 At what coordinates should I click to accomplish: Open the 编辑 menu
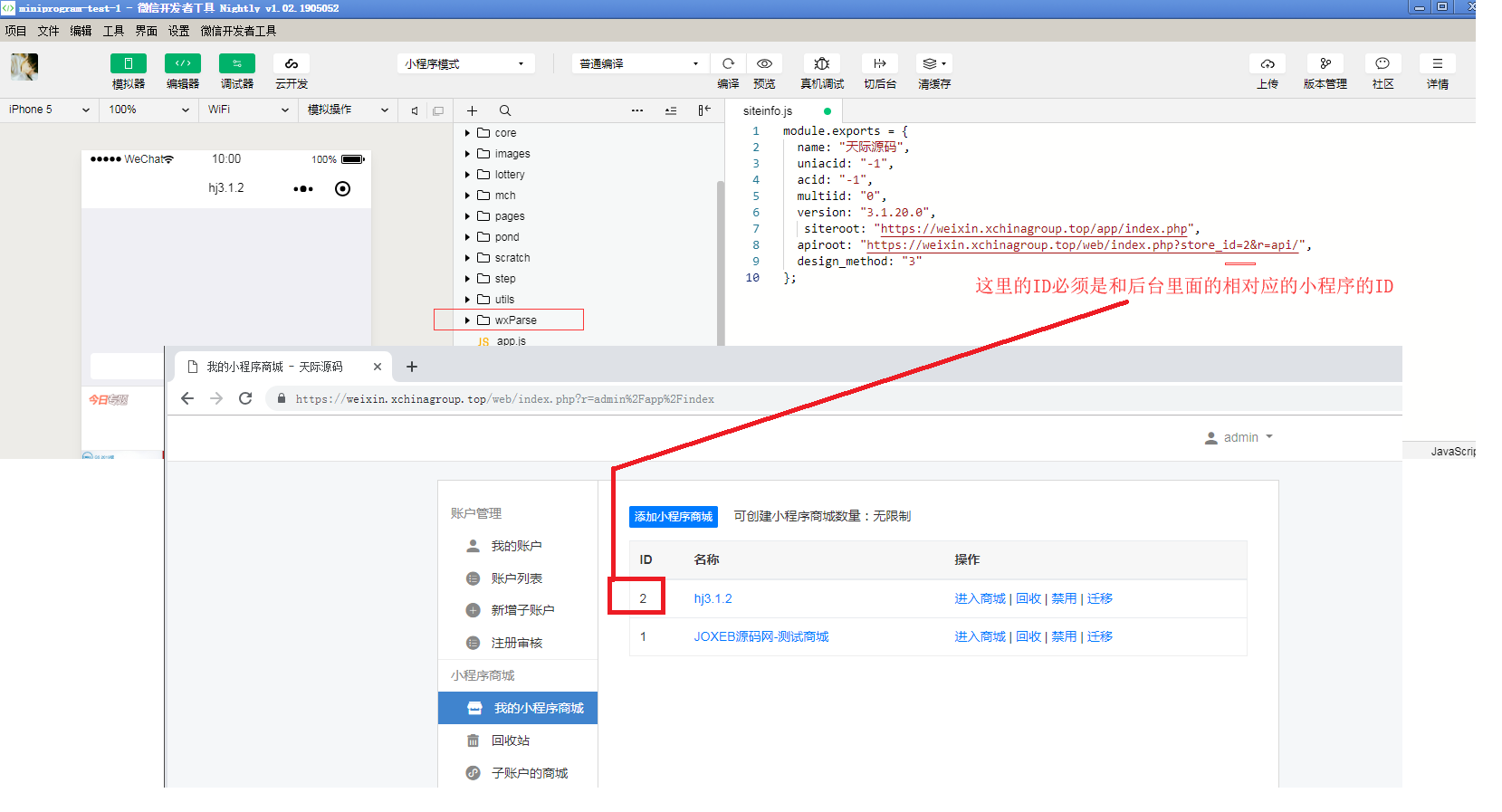pos(81,31)
